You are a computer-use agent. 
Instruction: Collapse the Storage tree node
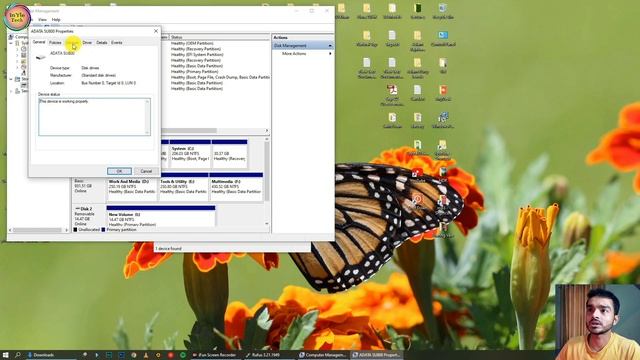point(11,79)
